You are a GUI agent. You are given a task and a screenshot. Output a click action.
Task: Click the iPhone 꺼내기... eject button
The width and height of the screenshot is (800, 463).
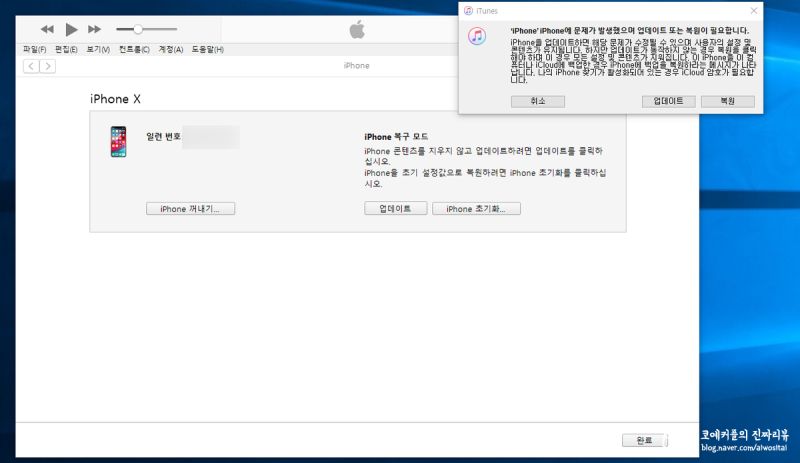(190, 209)
